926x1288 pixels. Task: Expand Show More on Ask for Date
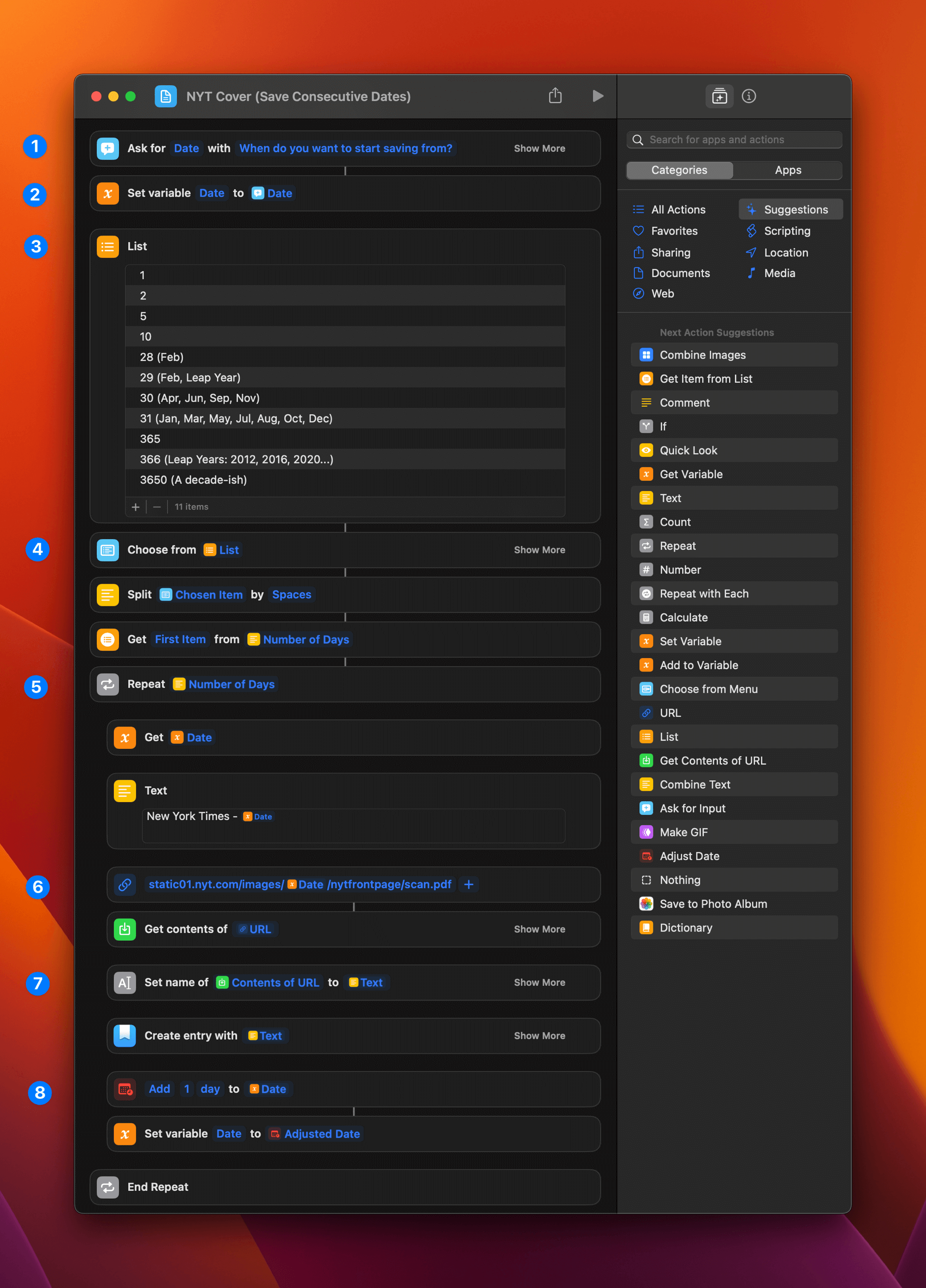(x=539, y=148)
